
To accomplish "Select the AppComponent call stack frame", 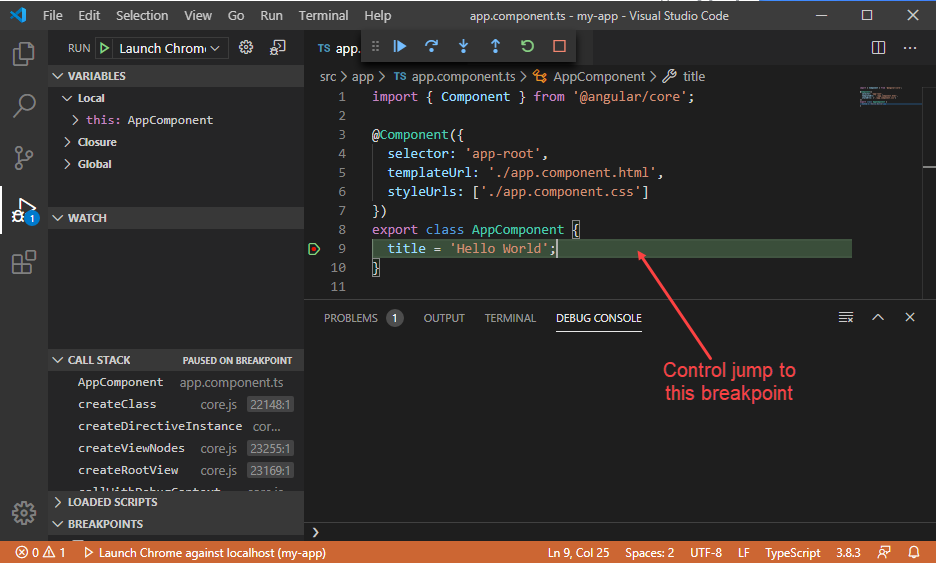I will [177, 382].
